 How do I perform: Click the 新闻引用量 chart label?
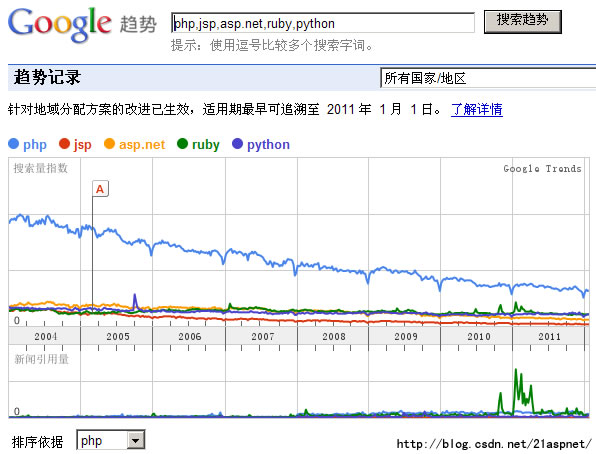(41, 359)
